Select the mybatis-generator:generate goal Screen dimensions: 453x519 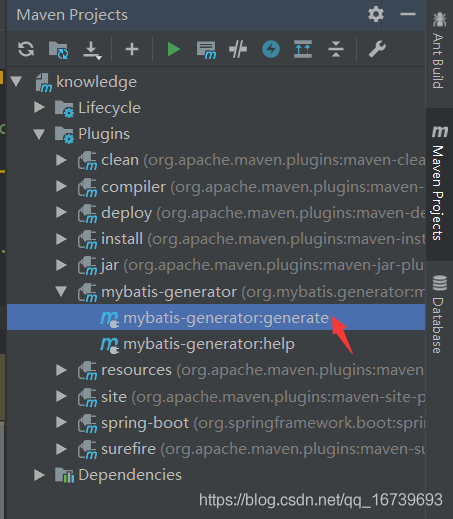point(216,317)
